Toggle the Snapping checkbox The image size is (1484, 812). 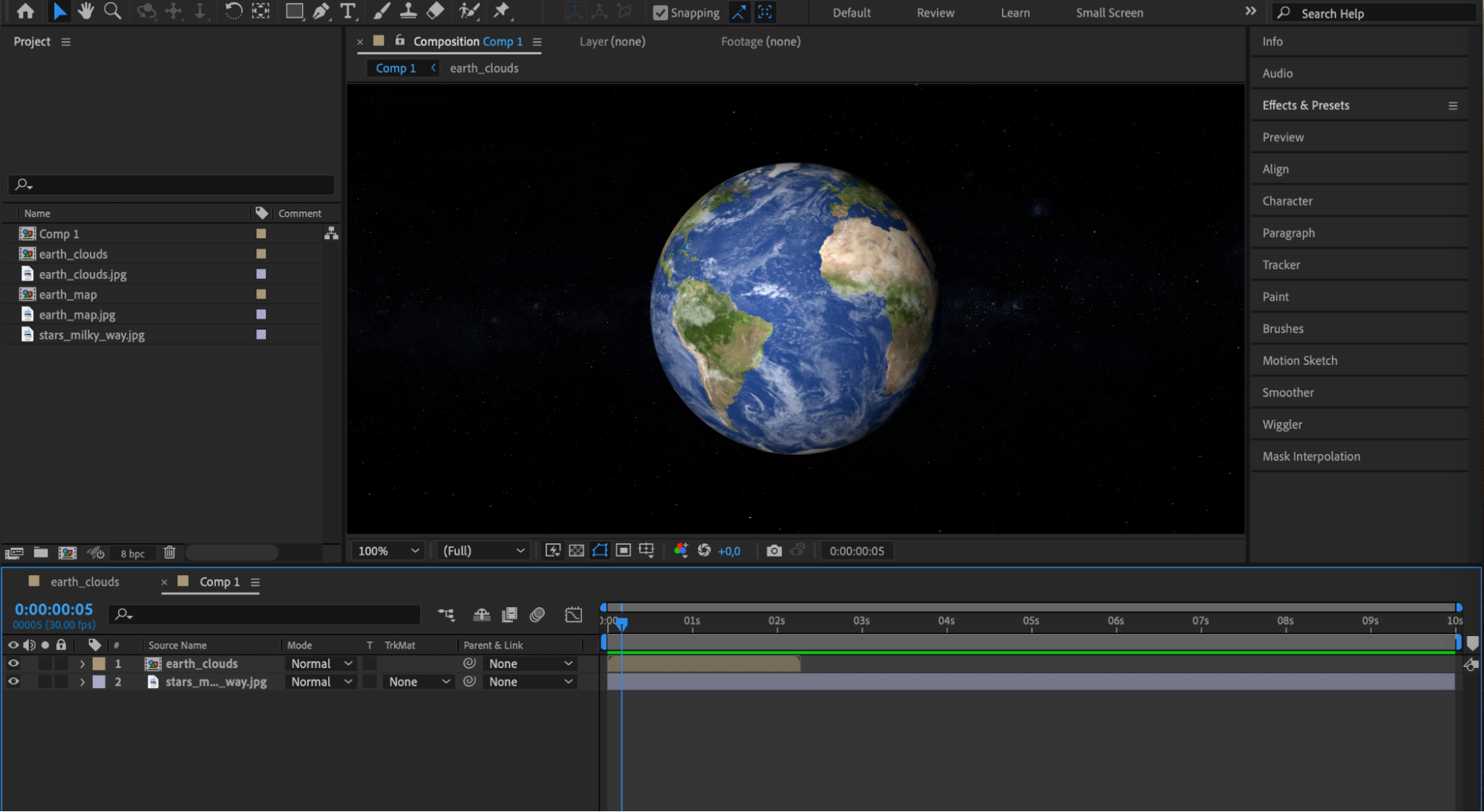point(660,13)
